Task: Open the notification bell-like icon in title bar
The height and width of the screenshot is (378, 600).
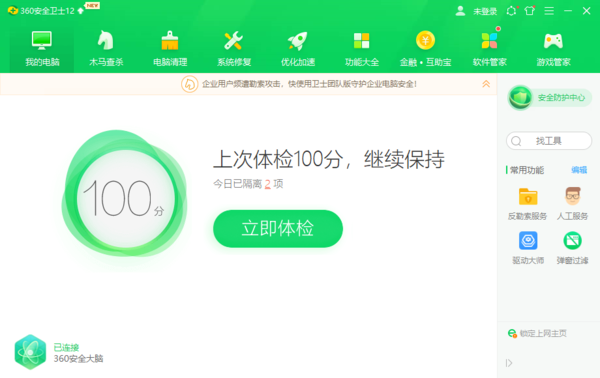Action: coord(512,11)
